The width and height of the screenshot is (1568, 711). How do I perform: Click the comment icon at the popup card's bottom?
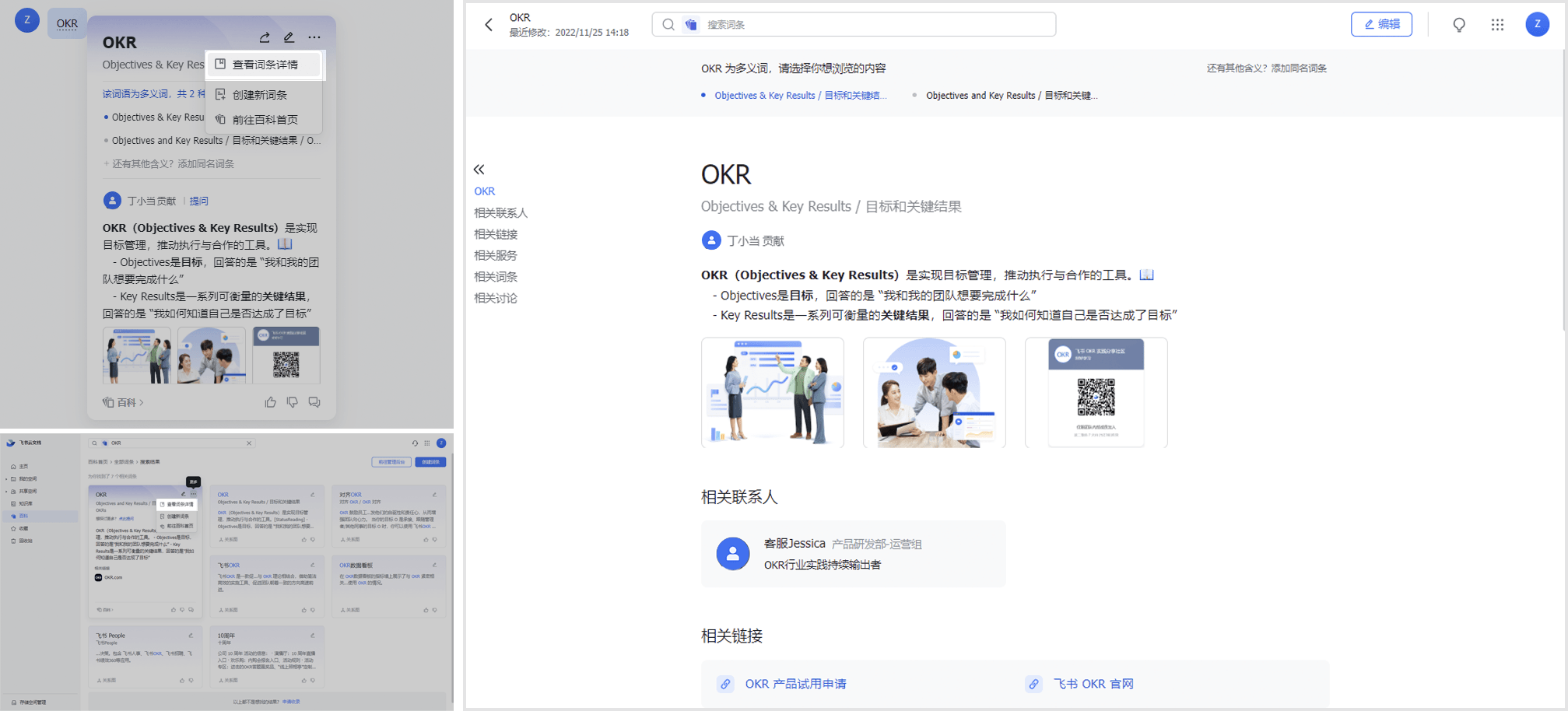314,402
